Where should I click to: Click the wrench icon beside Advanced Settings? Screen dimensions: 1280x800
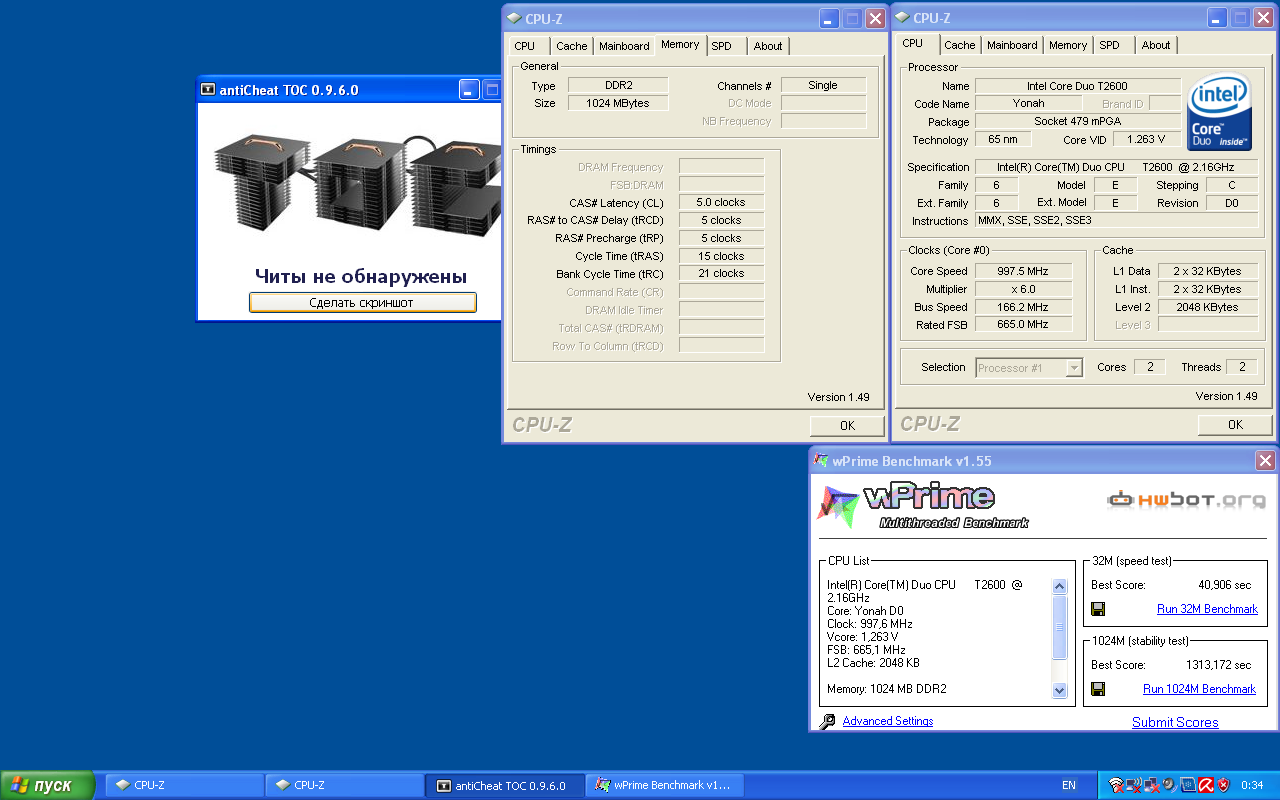click(827, 722)
